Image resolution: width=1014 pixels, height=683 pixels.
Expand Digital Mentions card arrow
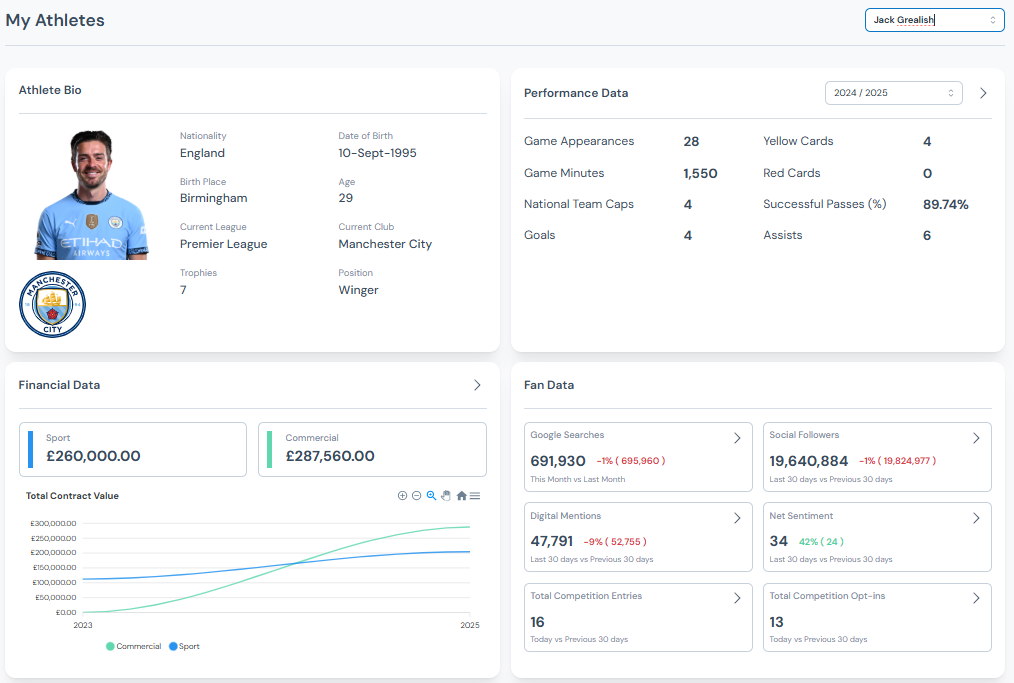[737, 518]
